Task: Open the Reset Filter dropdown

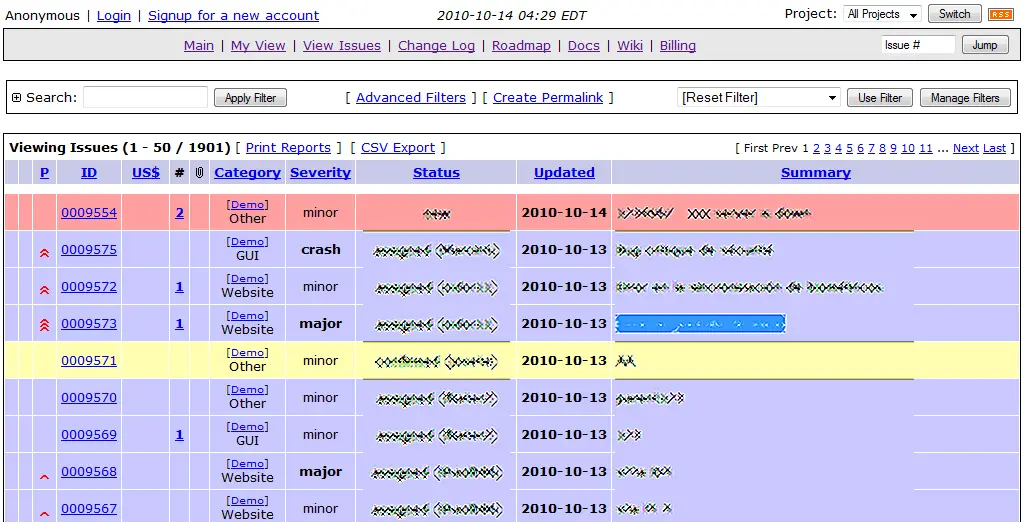Action: (759, 98)
